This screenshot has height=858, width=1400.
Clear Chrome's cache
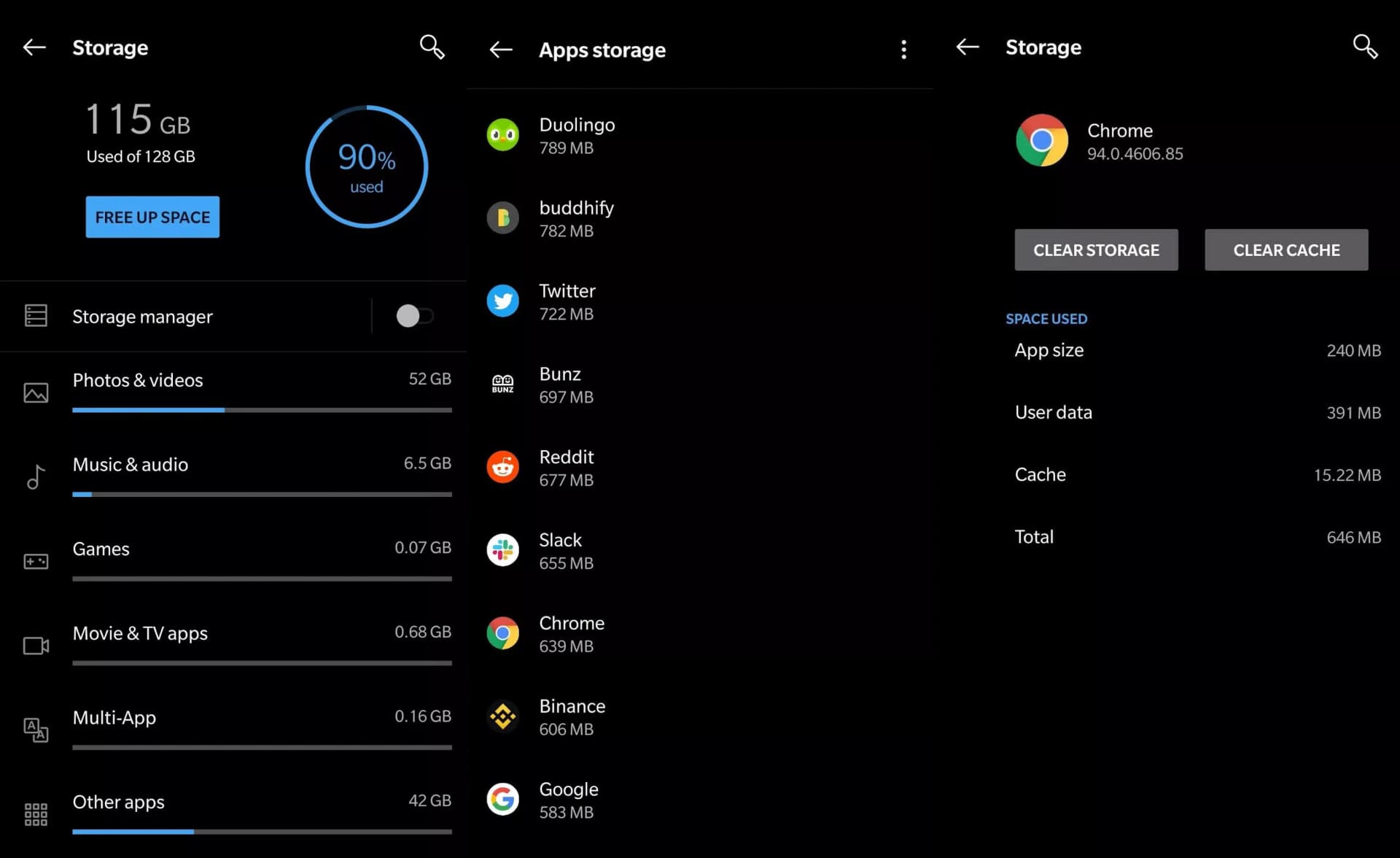[1286, 250]
